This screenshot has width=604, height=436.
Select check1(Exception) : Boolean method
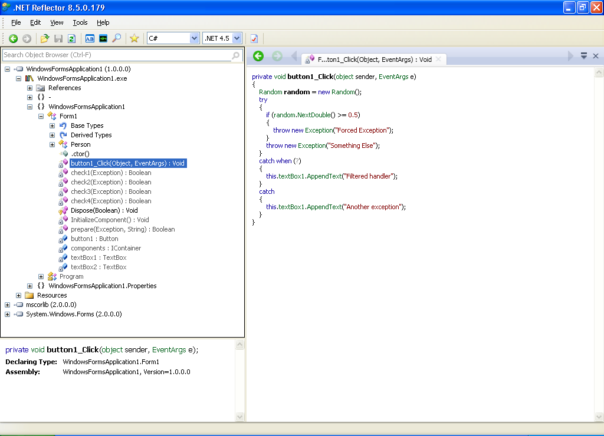[111, 173]
